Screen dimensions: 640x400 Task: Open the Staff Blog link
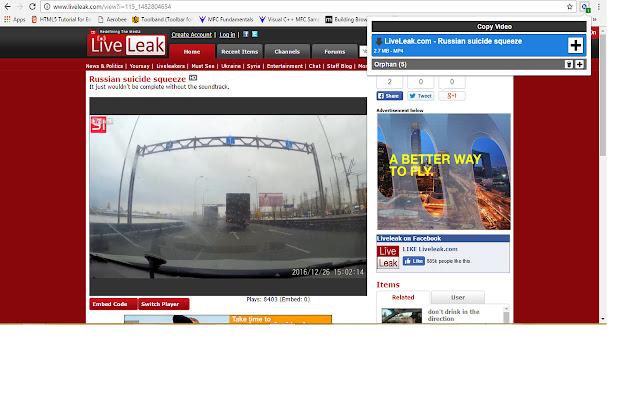339,66
